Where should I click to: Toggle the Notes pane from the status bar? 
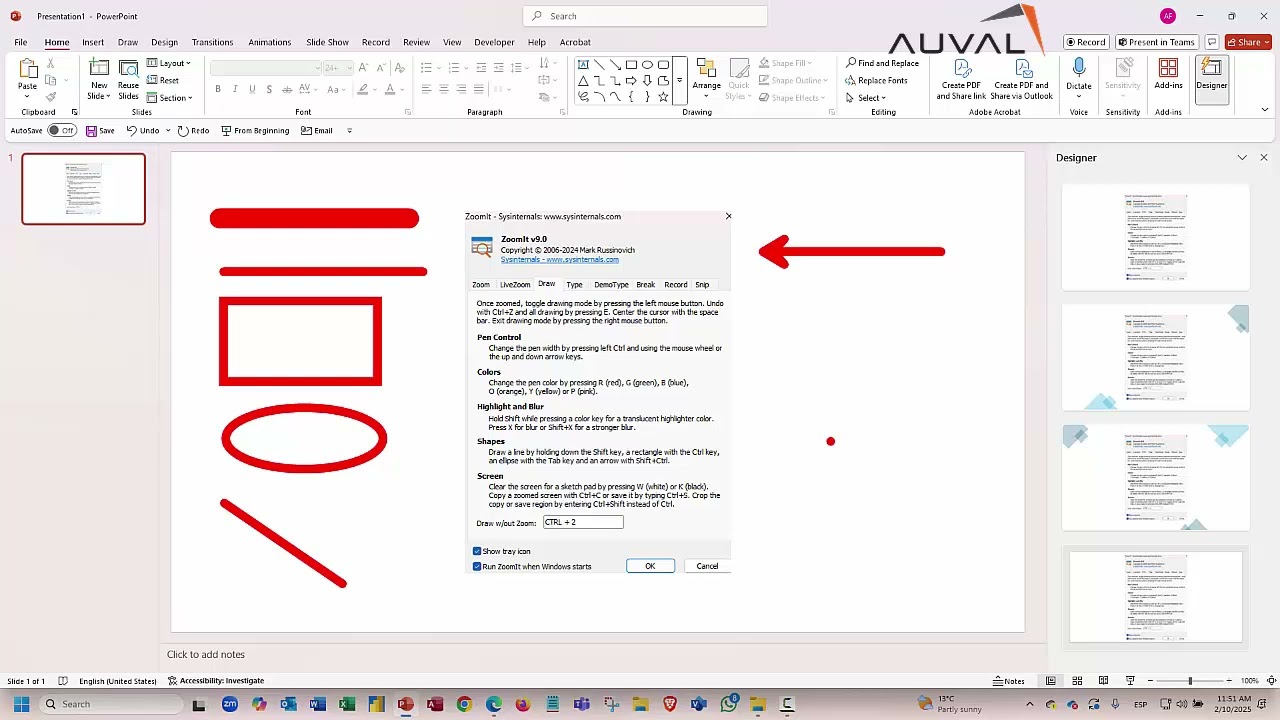pos(1009,681)
